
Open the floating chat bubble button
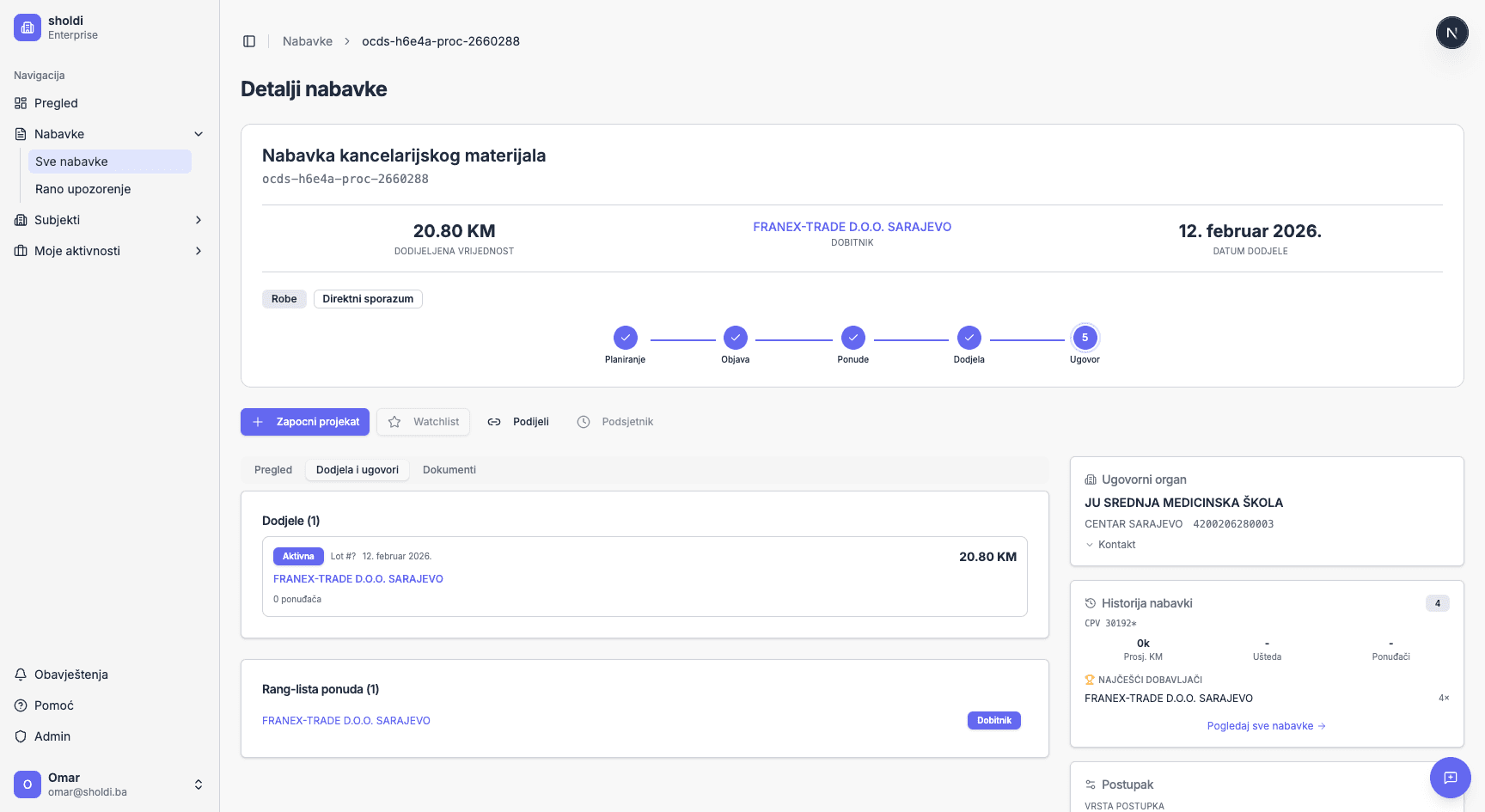coord(1451,778)
